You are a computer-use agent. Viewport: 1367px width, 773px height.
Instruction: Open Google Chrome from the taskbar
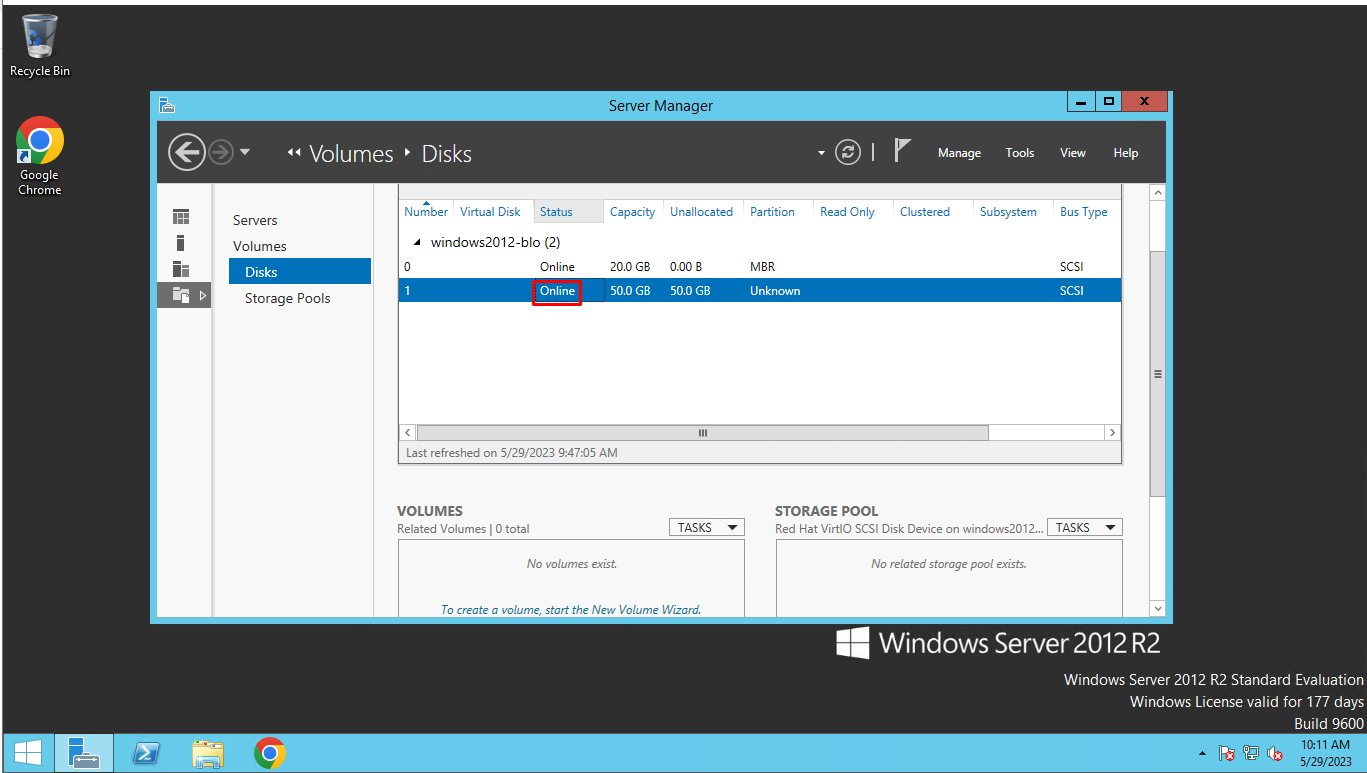click(270, 752)
